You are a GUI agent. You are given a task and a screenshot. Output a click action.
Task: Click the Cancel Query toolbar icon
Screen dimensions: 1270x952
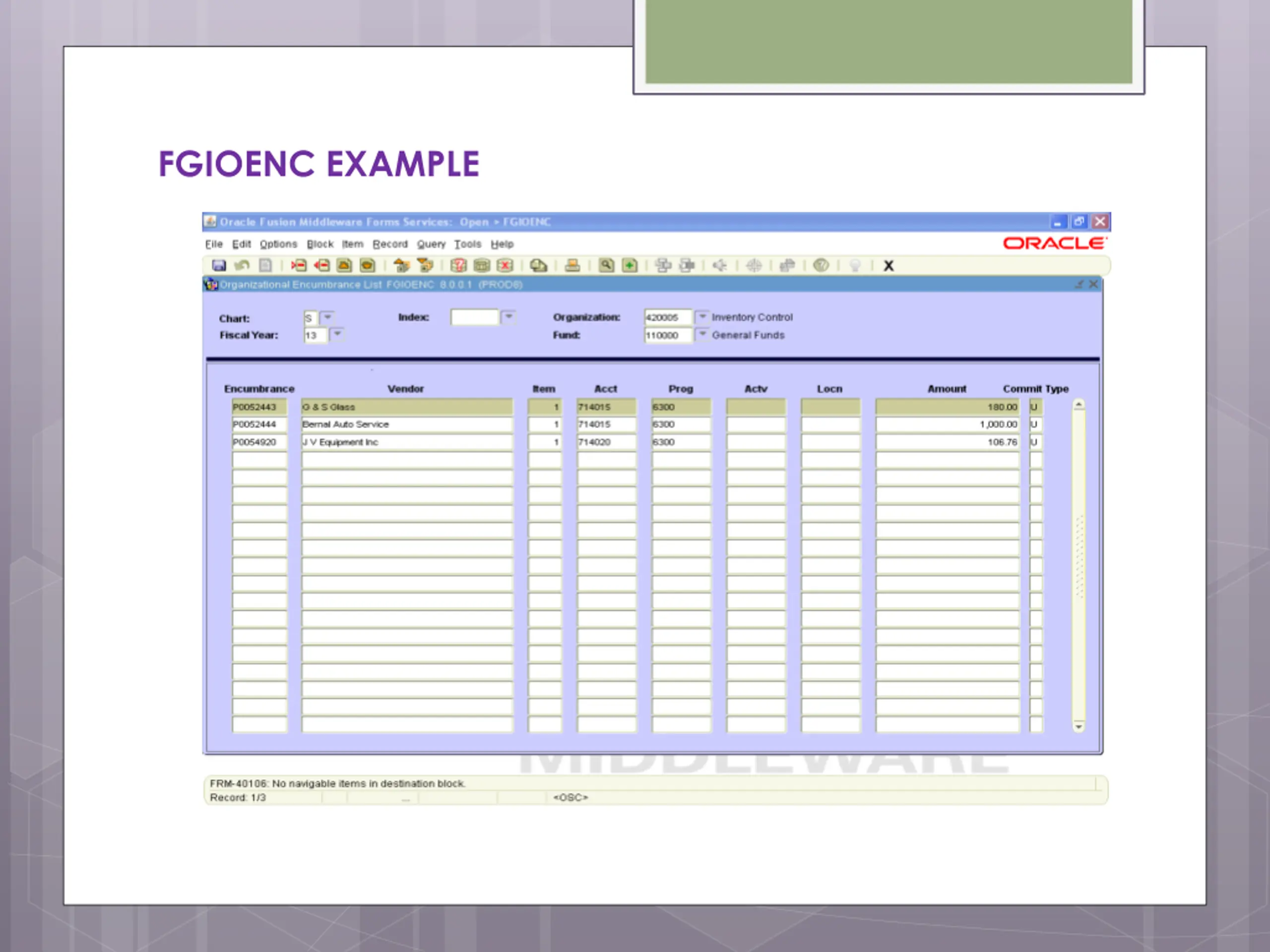[x=505, y=265]
